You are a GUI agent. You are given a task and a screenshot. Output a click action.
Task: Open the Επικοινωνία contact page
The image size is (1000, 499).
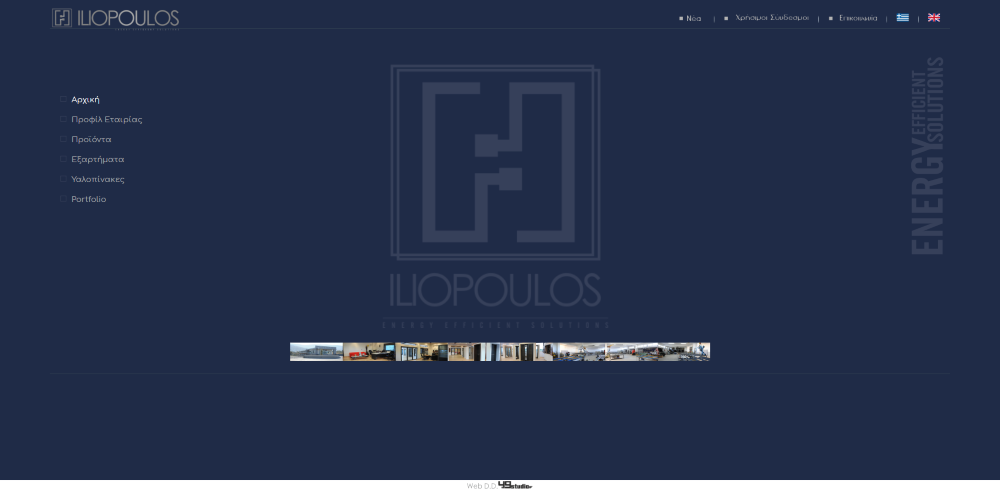pos(858,19)
